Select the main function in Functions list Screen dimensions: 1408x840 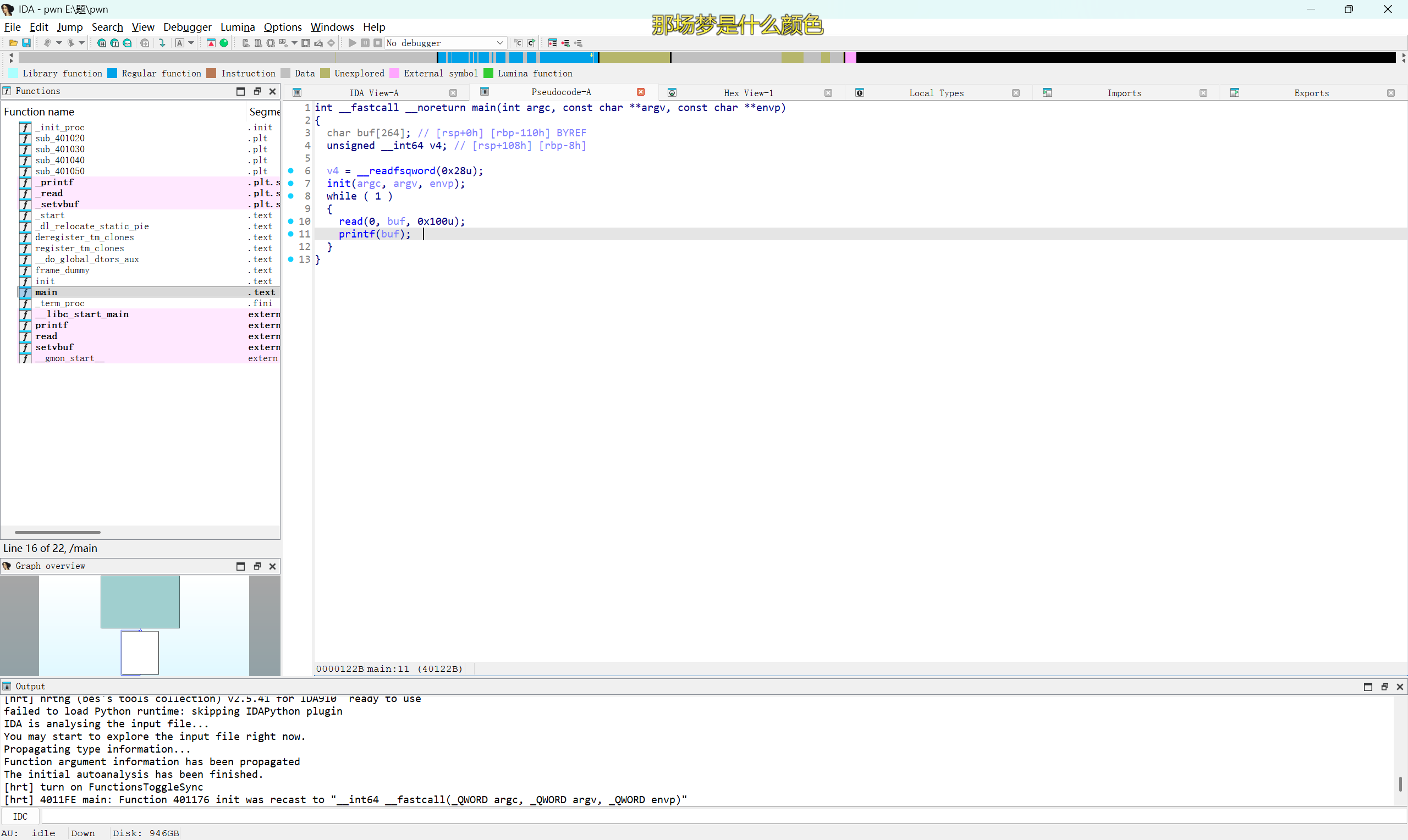pos(46,292)
